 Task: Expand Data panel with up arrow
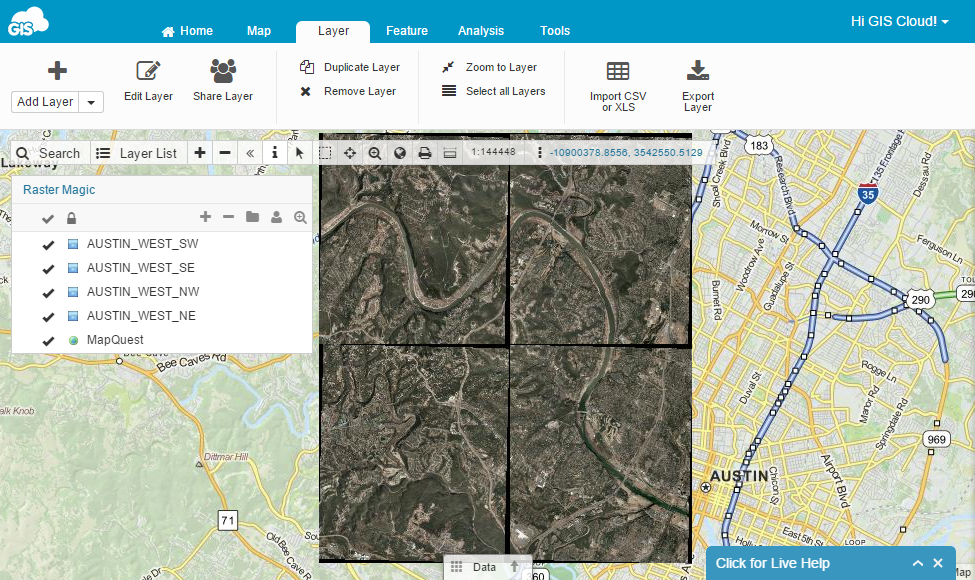tap(514, 566)
